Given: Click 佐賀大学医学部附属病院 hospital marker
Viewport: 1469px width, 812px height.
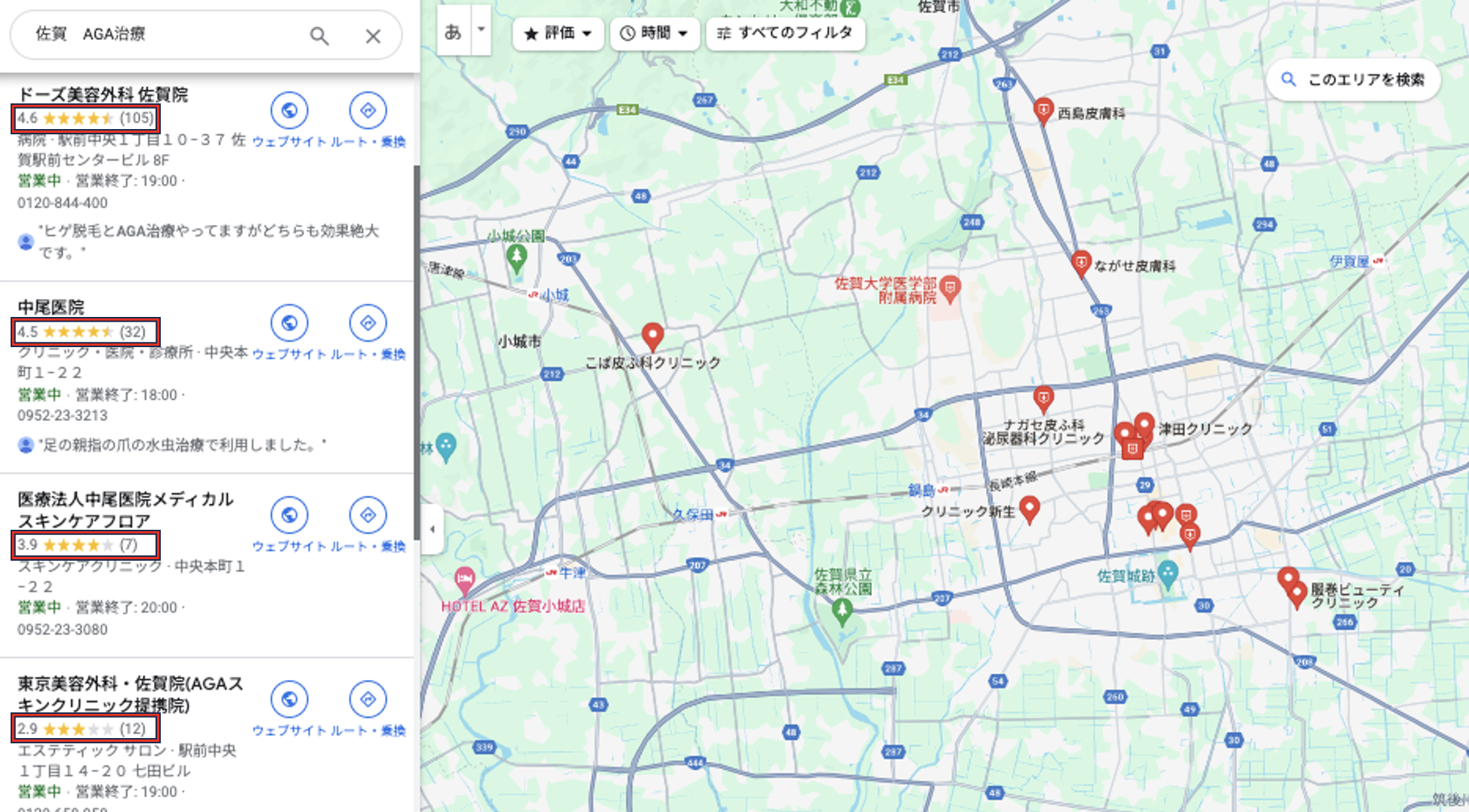Looking at the screenshot, I should click(x=950, y=288).
